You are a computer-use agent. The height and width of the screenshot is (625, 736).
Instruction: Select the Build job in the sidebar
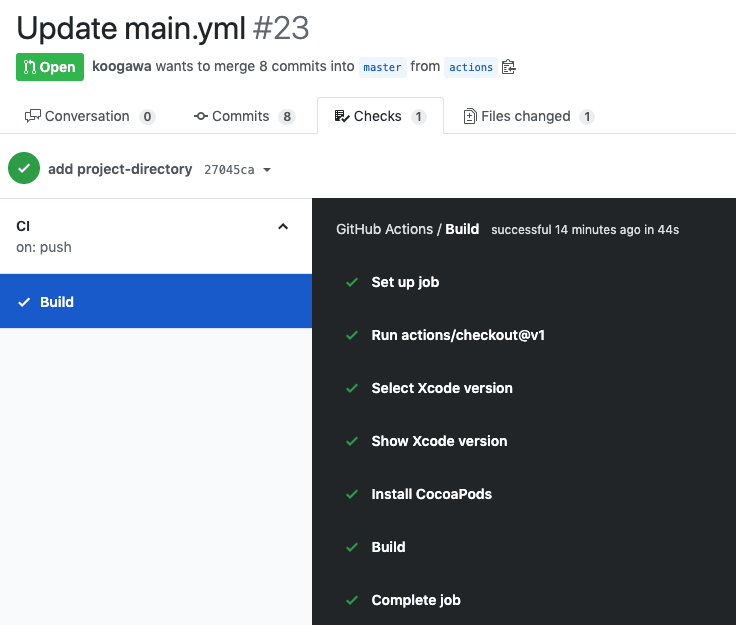pyautogui.click(x=156, y=301)
